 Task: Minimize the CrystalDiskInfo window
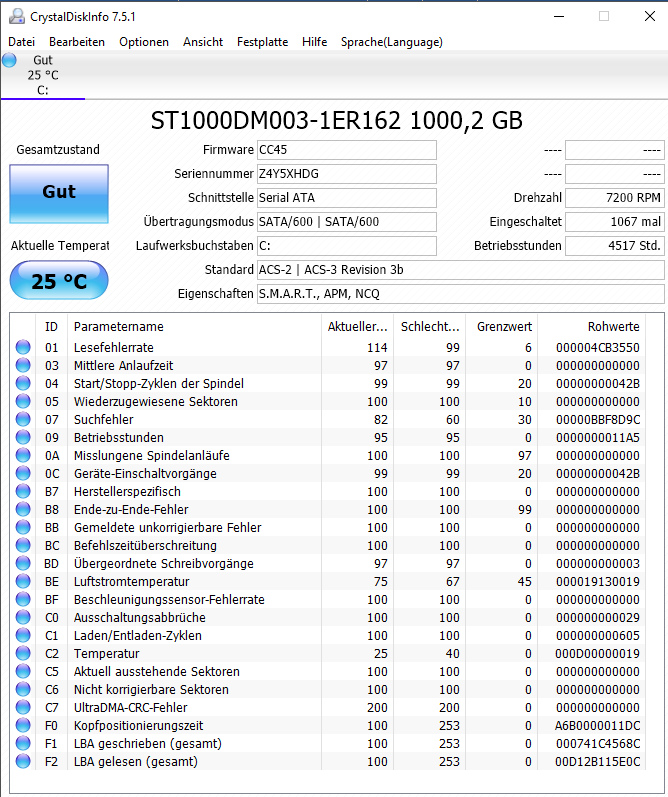(x=559, y=16)
